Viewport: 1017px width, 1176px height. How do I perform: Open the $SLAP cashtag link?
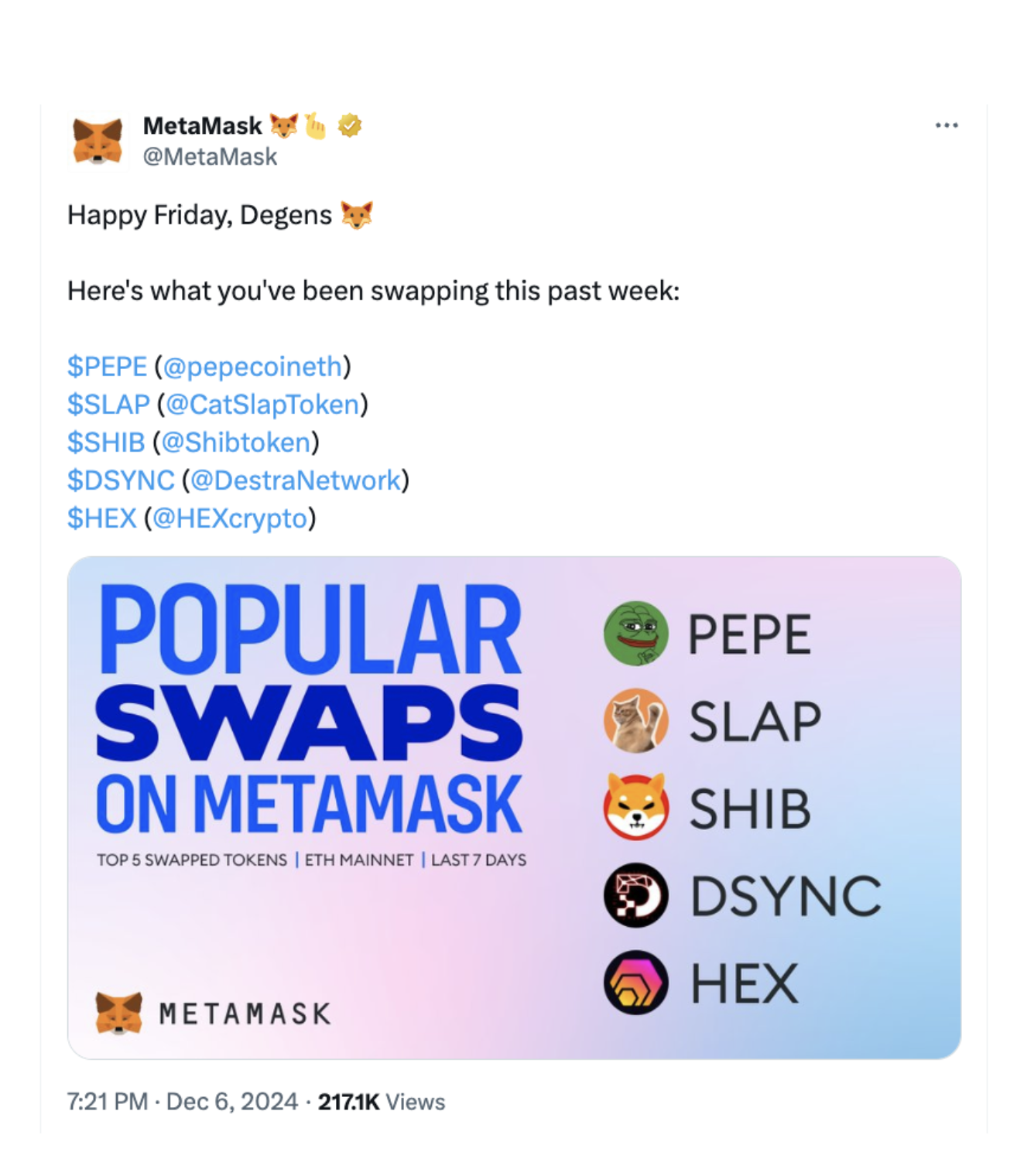pos(108,404)
